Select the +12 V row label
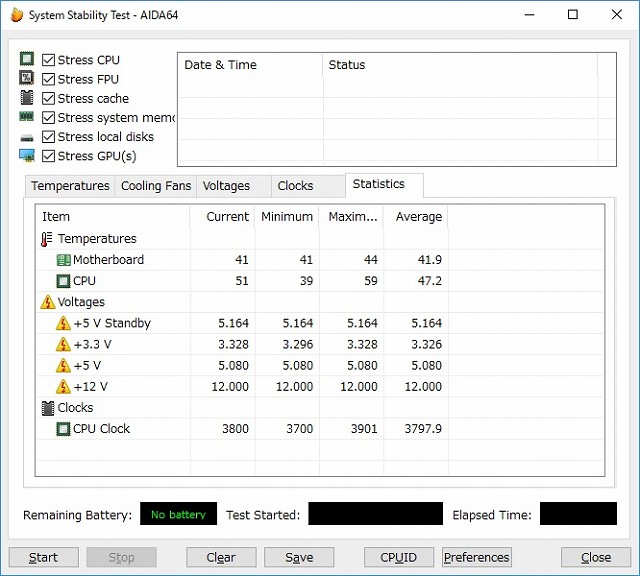 coord(91,387)
